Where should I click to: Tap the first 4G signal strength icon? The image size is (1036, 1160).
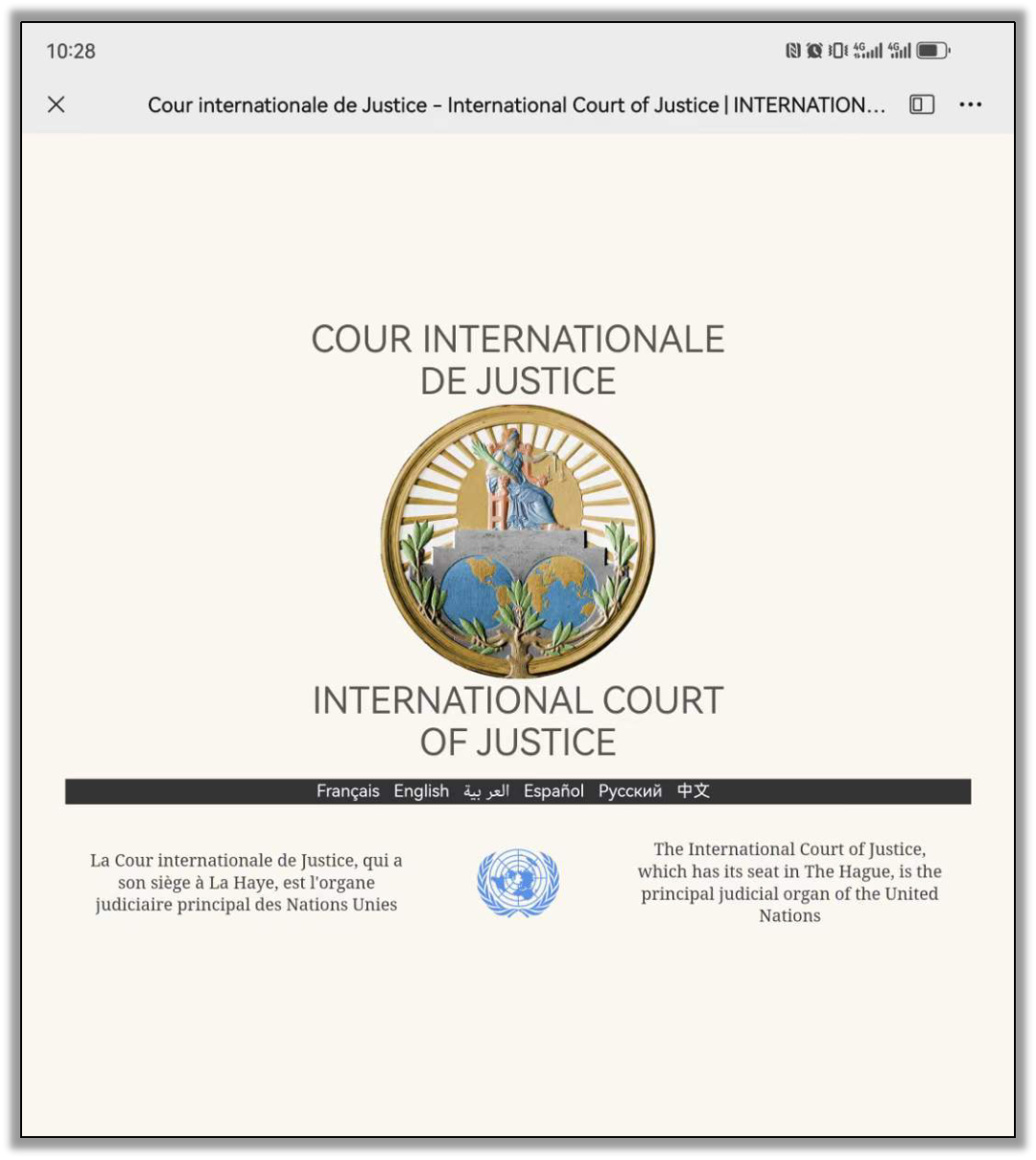[x=867, y=50]
